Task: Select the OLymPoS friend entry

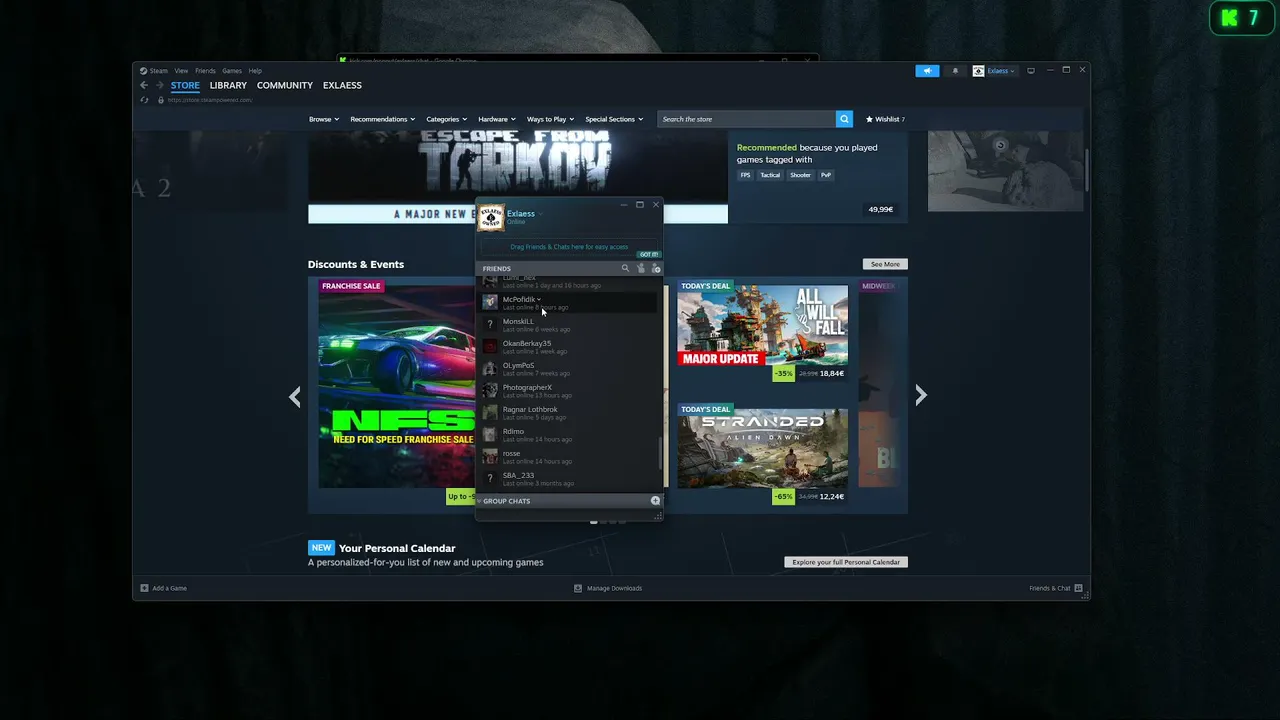Action: pos(568,368)
